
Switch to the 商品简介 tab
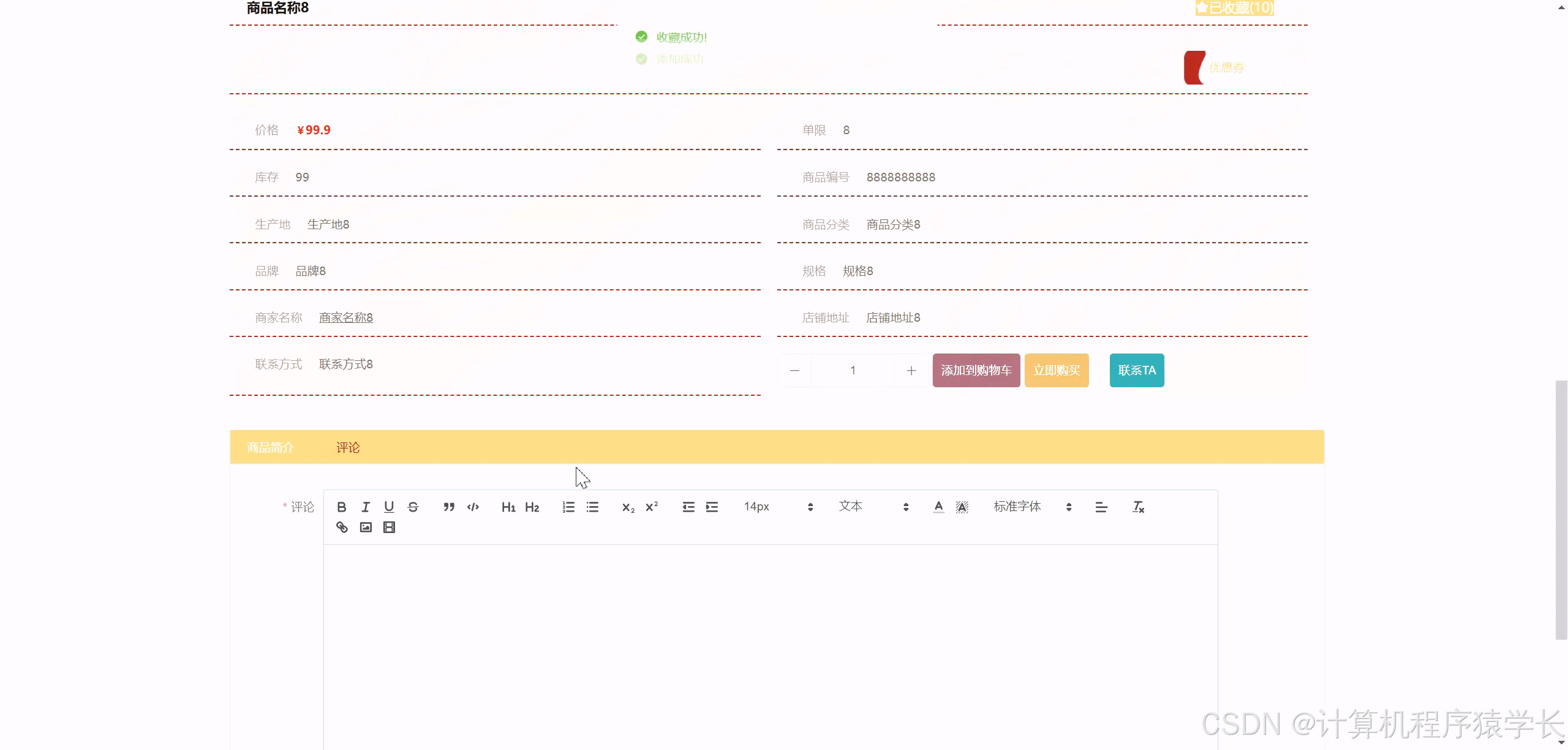(270, 447)
